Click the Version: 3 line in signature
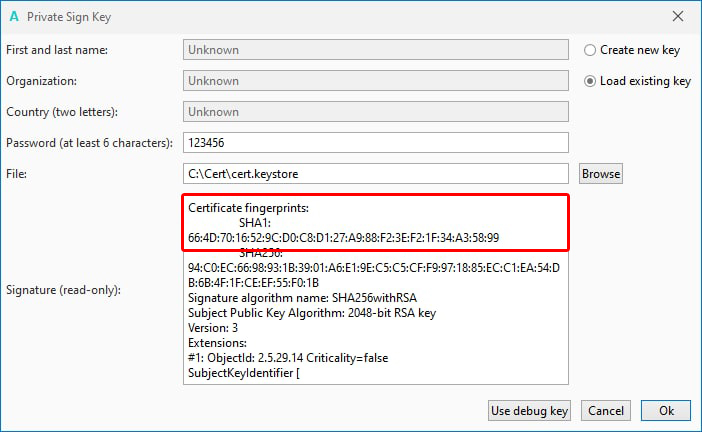702x432 pixels. (213, 328)
